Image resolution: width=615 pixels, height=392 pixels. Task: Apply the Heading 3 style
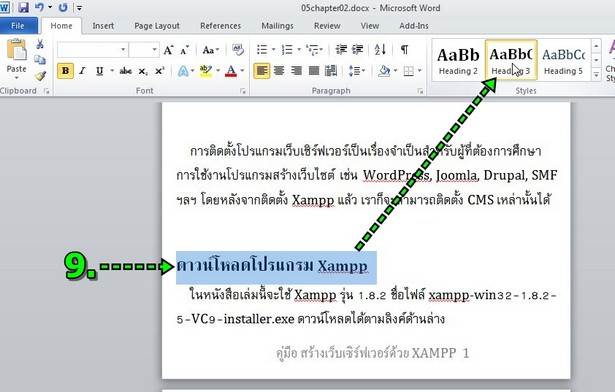(511, 60)
